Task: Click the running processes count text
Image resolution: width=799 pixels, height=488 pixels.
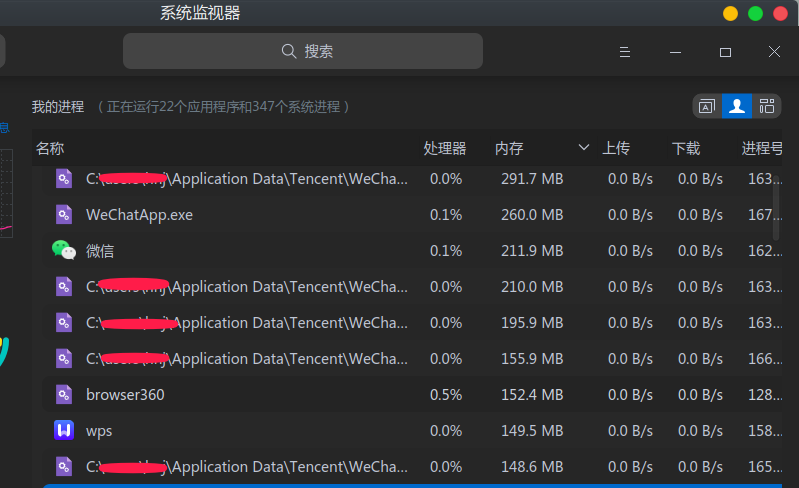Action: 223,107
